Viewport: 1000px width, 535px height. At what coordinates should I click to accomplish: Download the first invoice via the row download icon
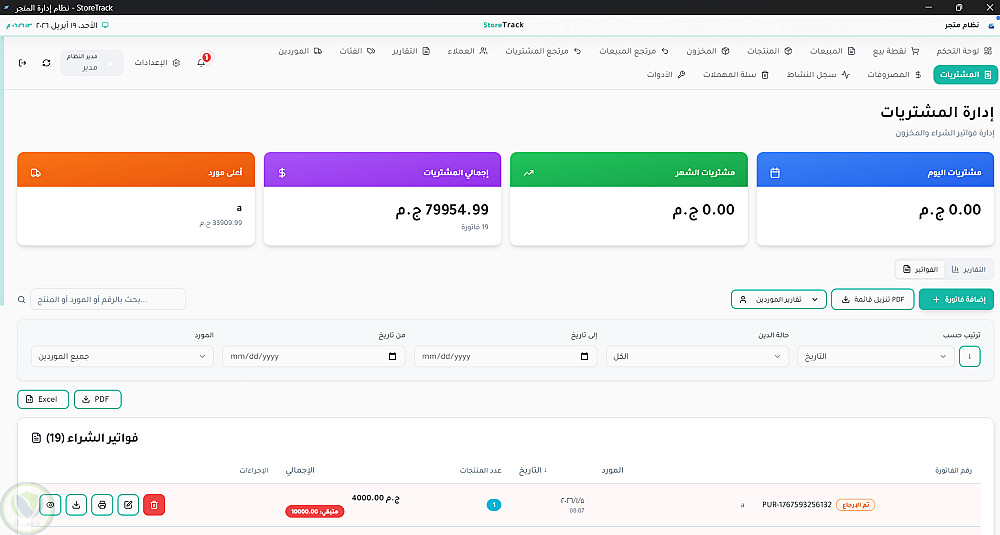(76, 505)
